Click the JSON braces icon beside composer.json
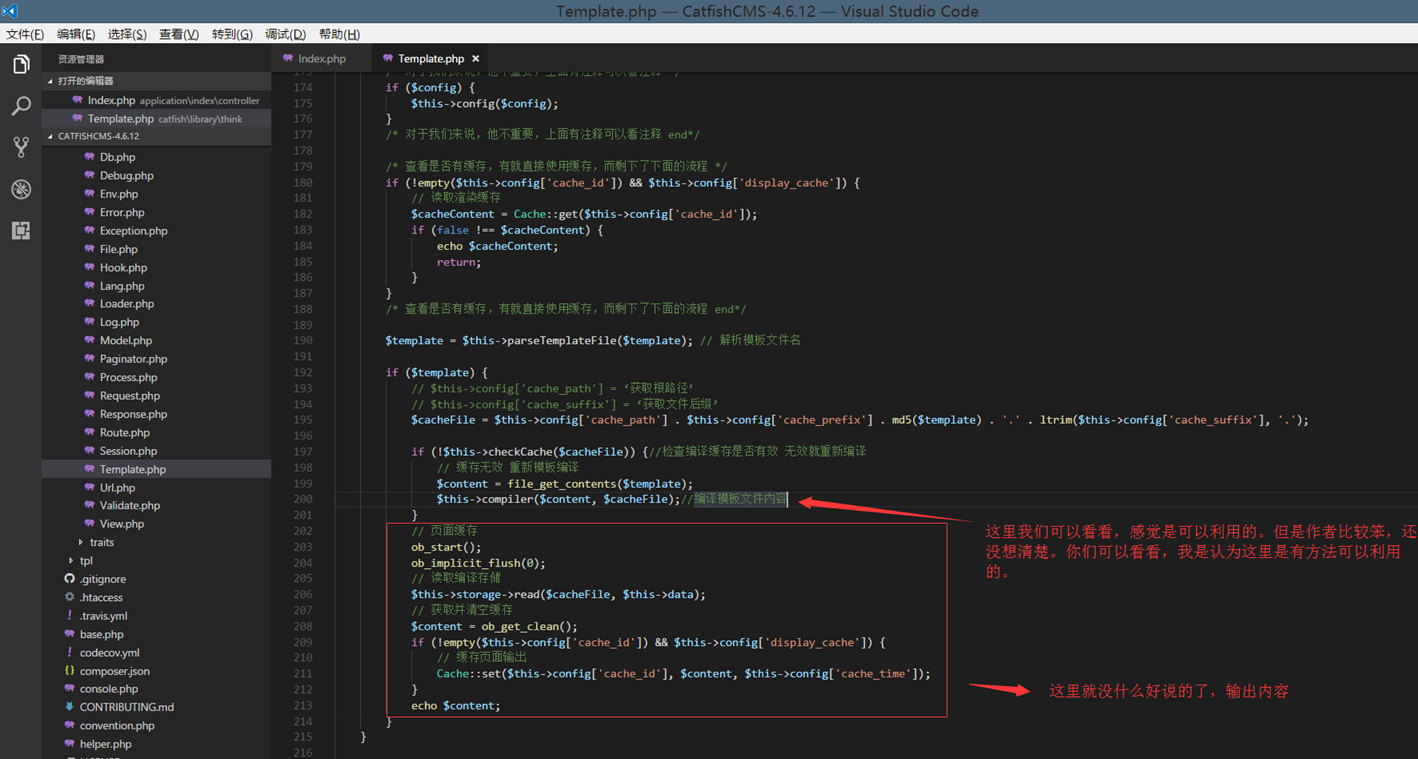Screen dimensions: 1418x759 (69, 671)
